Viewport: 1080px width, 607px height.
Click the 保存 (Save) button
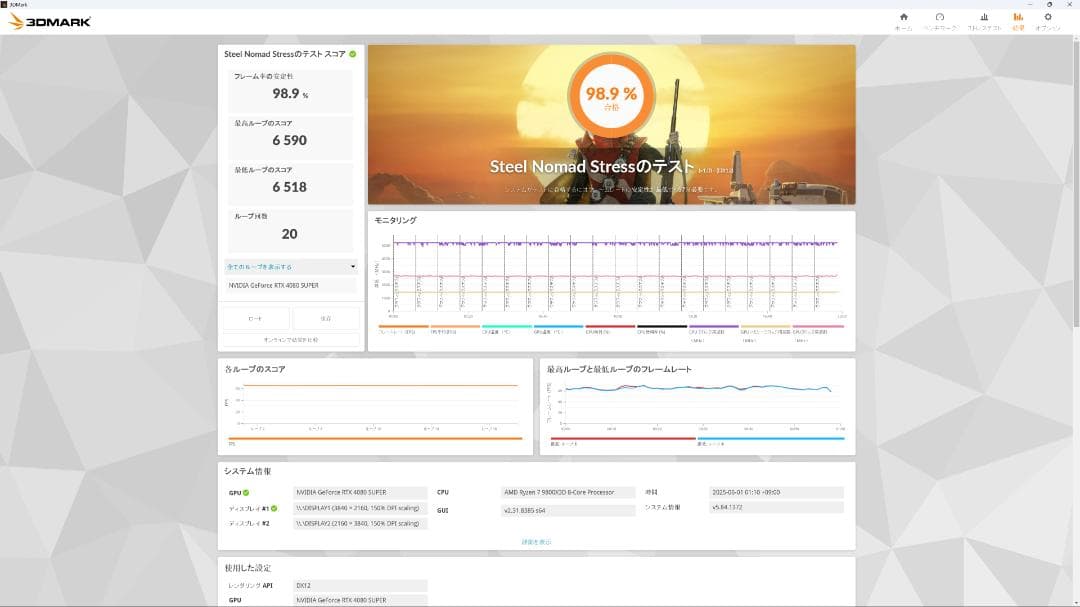(326, 318)
